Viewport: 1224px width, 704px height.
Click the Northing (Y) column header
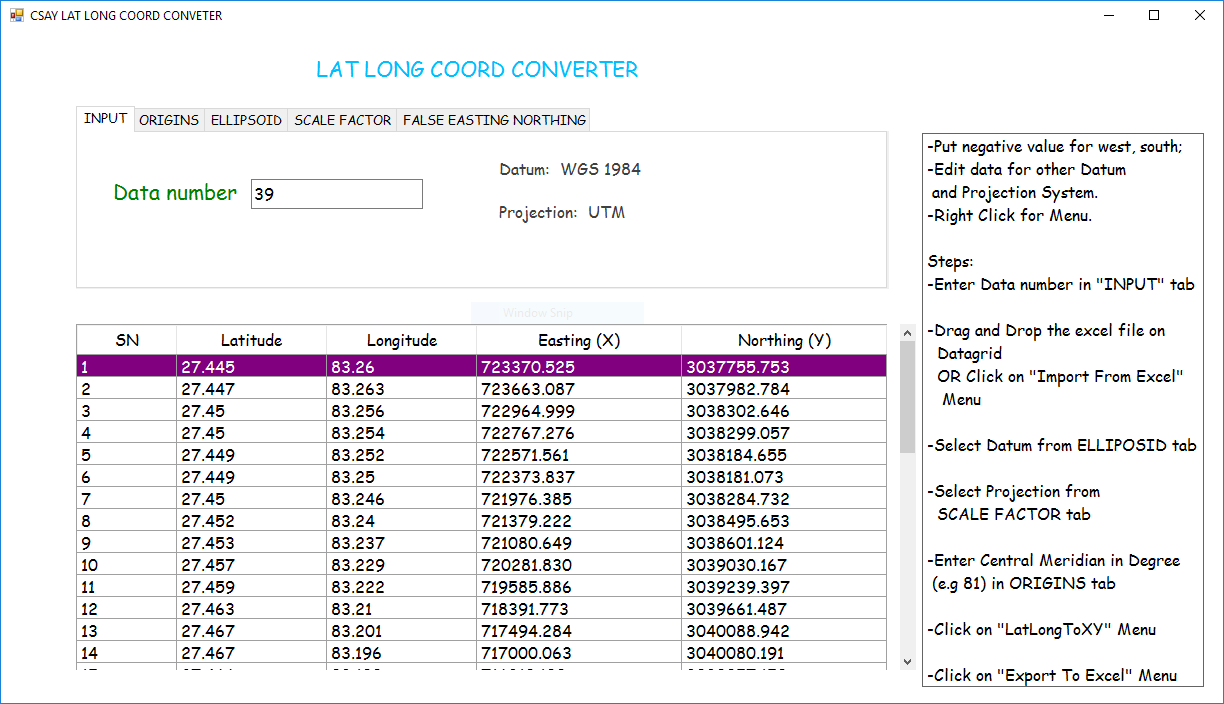click(784, 340)
